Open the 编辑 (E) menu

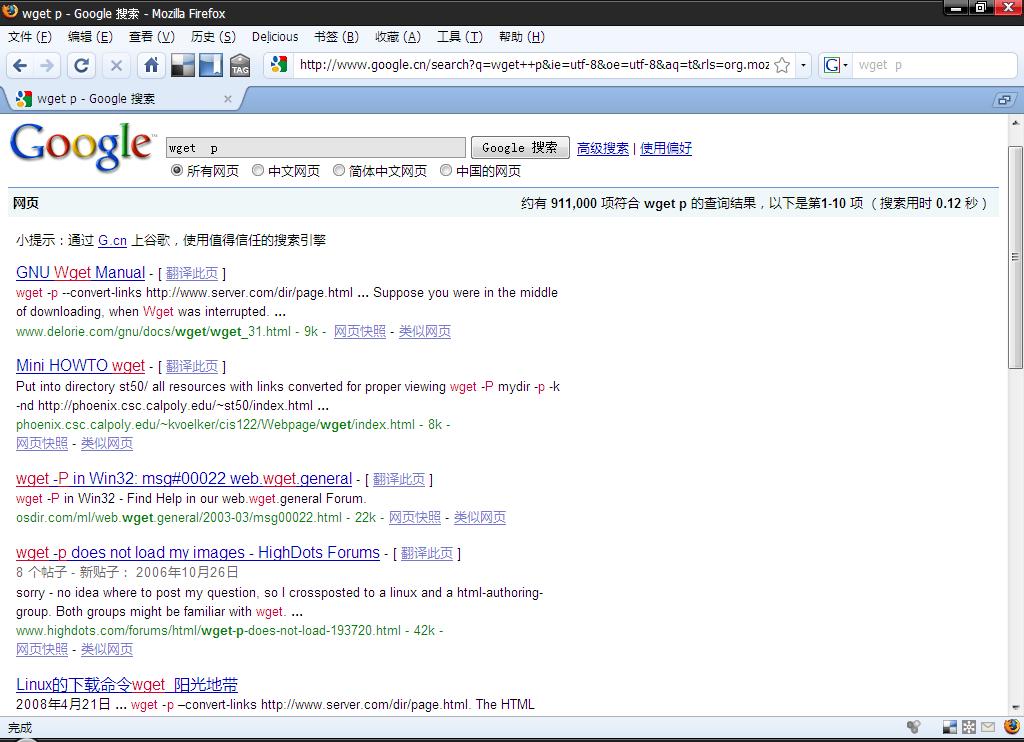pyautogui.click(x=90, y=37)
